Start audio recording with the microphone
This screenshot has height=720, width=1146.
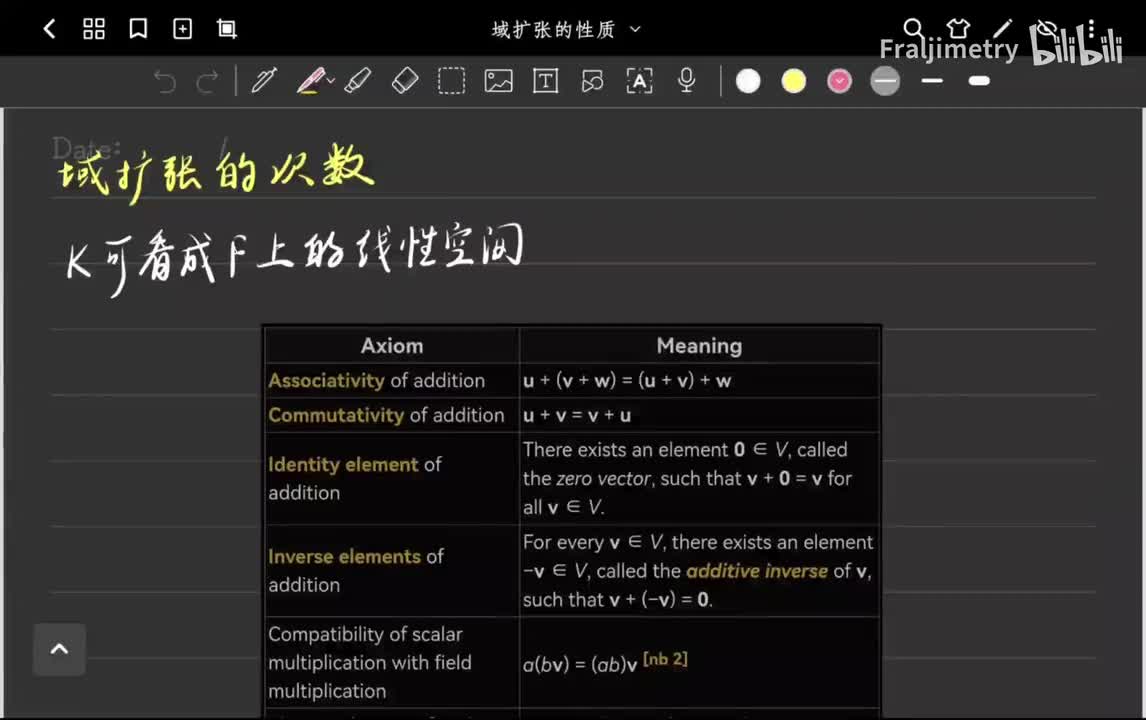coord(686,80)
